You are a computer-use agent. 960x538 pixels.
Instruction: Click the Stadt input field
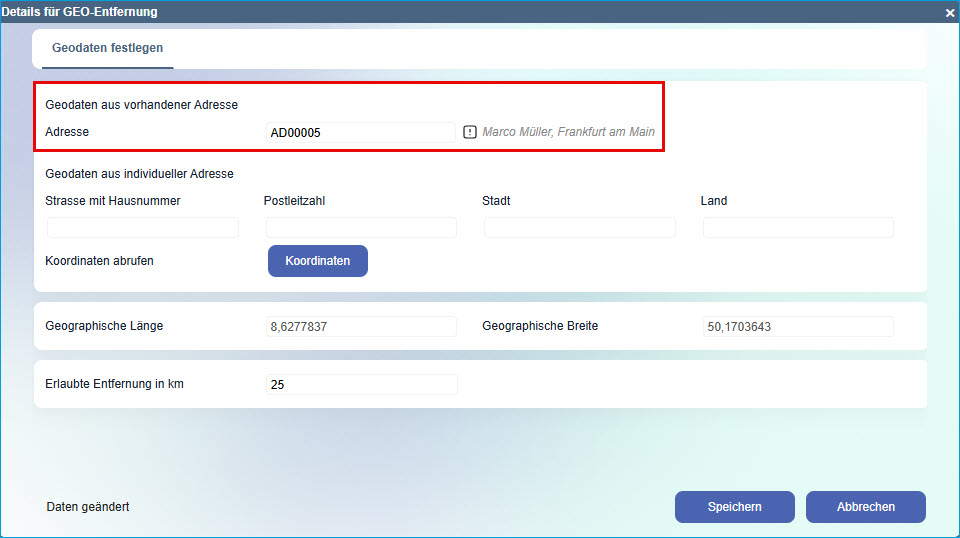click(x=580, y=228)
